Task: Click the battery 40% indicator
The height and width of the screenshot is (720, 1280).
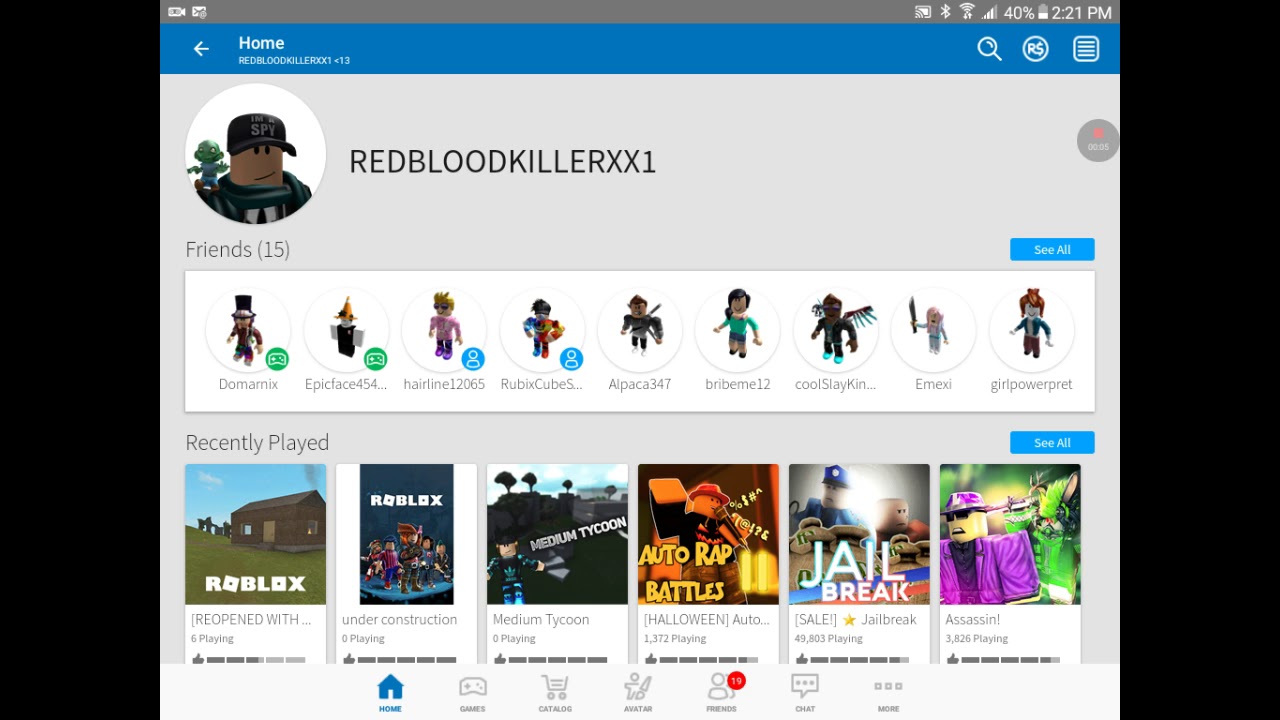Action: (x=1027, y=12)
